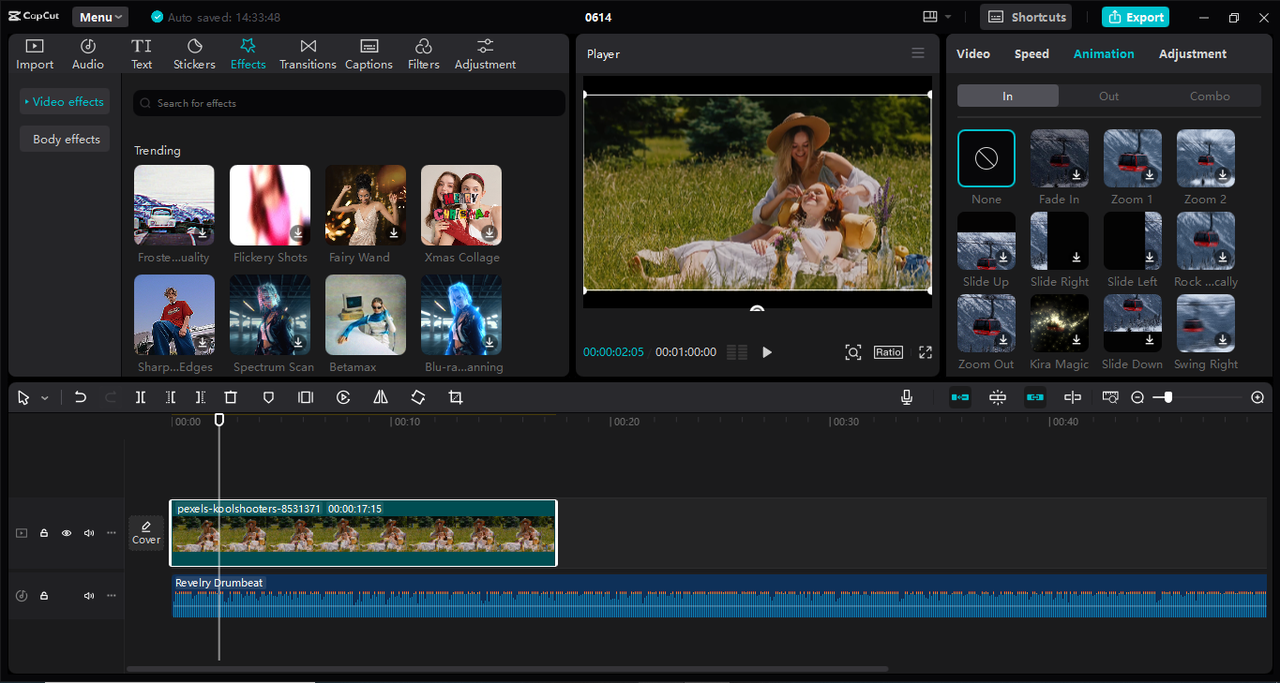The height and width of the screenshot is (683, 1280).
Task: Click the fullscreen player icon
Action: click(925, 352)
